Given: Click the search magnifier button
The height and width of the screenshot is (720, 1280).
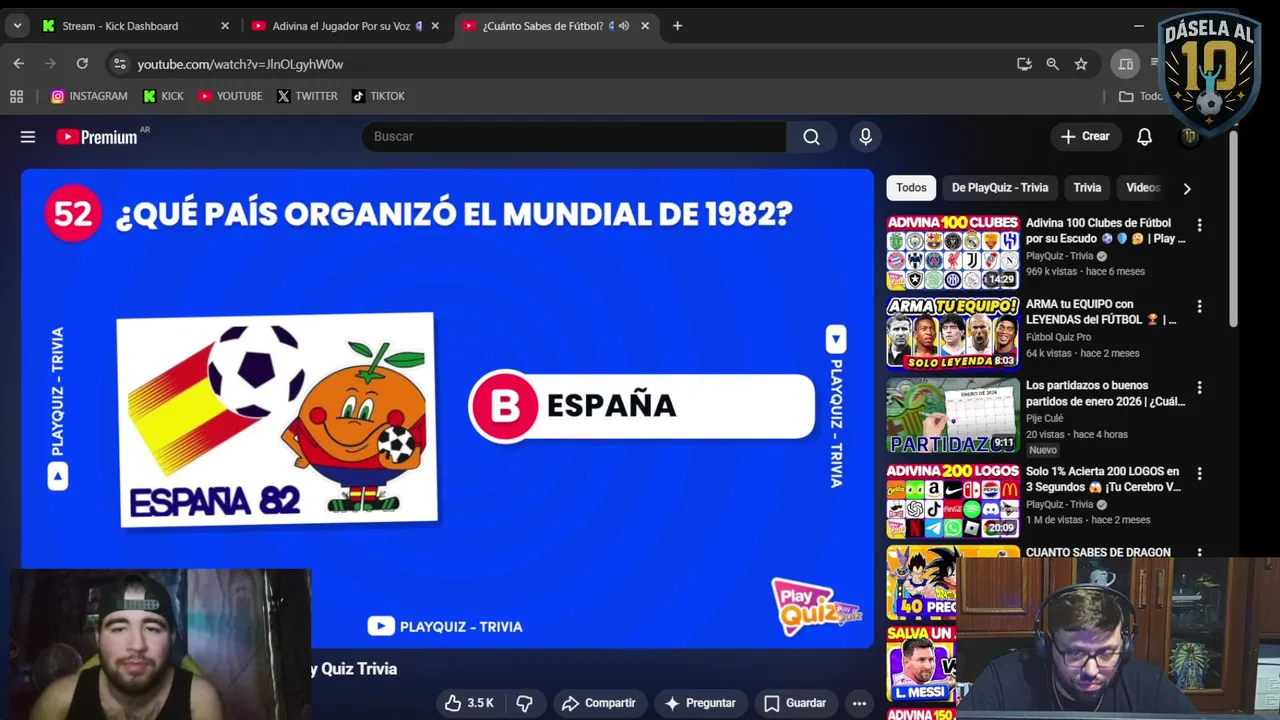Looking at the screenshot, I should pos(811,137).
